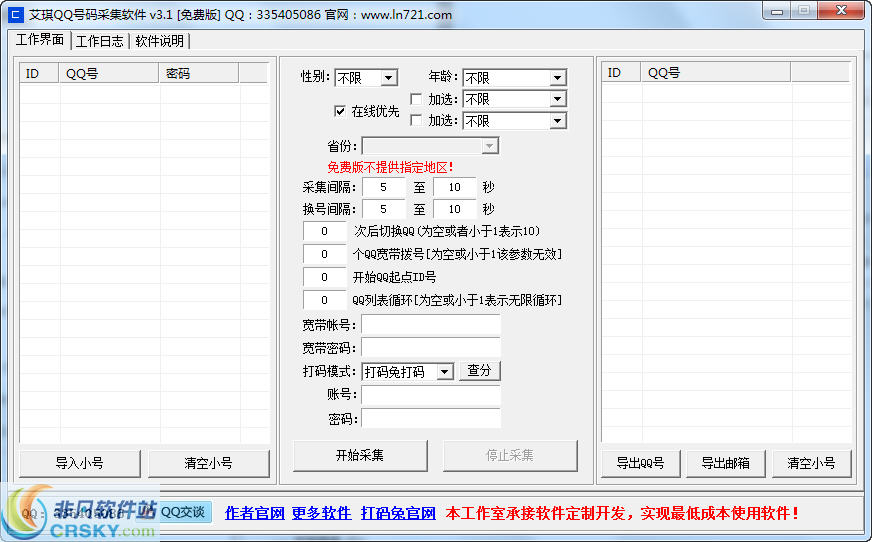The width and height of the screenshot is (872, 542).
Task: Click the 导出QQ号 button
Action: (641, 463)
